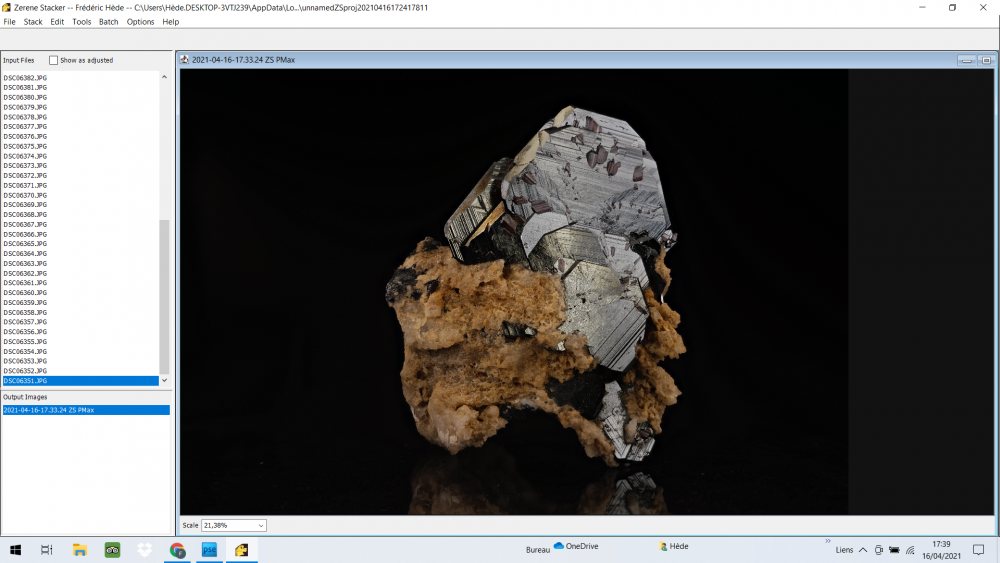Open TripAdvisor app in taskbar
1000x563 pixels.
[x=112, y=549]
